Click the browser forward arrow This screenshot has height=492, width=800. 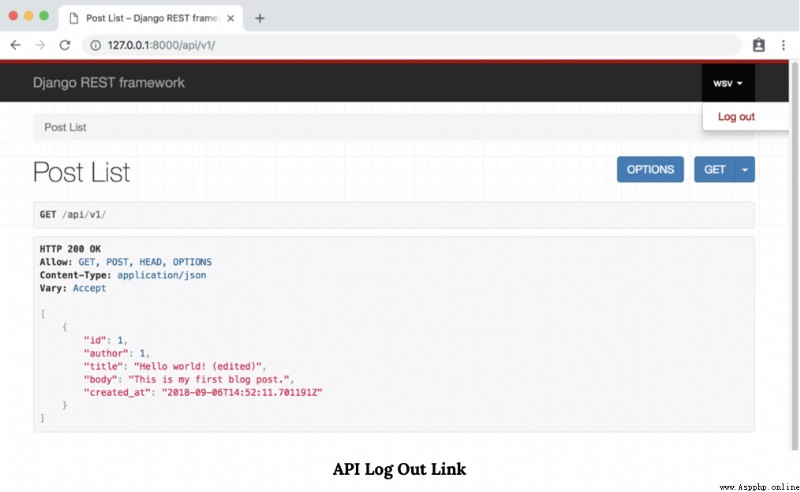(40, 45)
